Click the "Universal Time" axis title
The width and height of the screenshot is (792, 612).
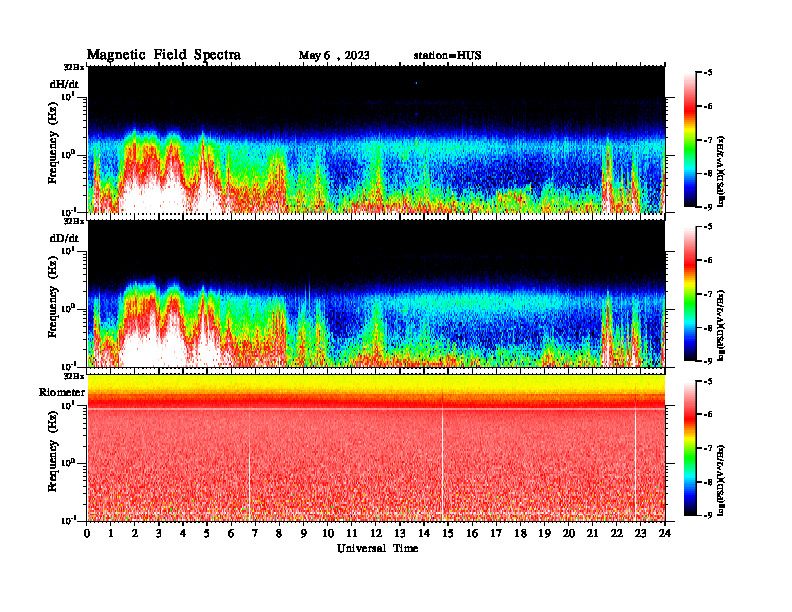click(x=377, y=548)
